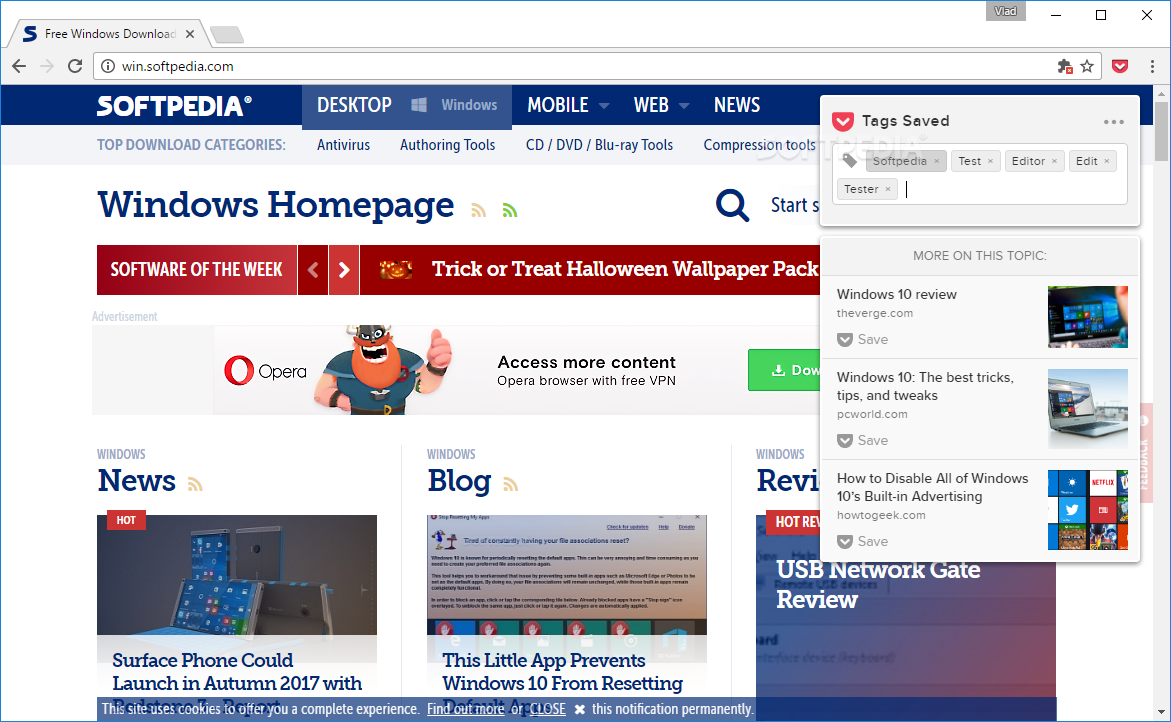Image resolution: width=1171 pixels, height=722 pixels.
Task: Click the Pocket logo in Tags Saved panel
Action: coord(843,121)
